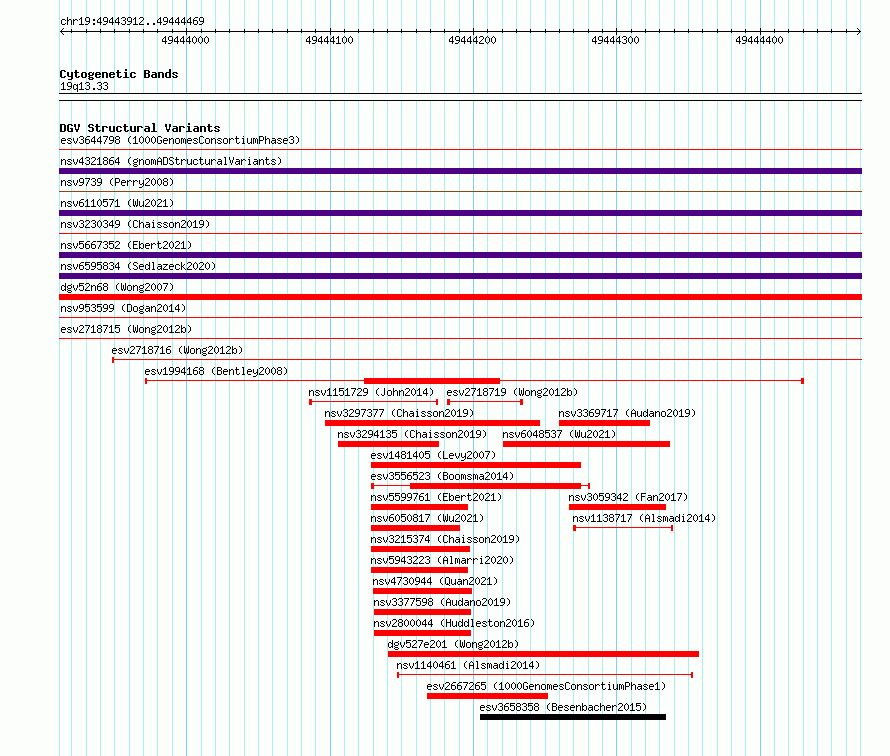Select nsv6595834 (Sedlazeck2020) variant
This screenshot has width=890, height=756.
tap(138, 266)
